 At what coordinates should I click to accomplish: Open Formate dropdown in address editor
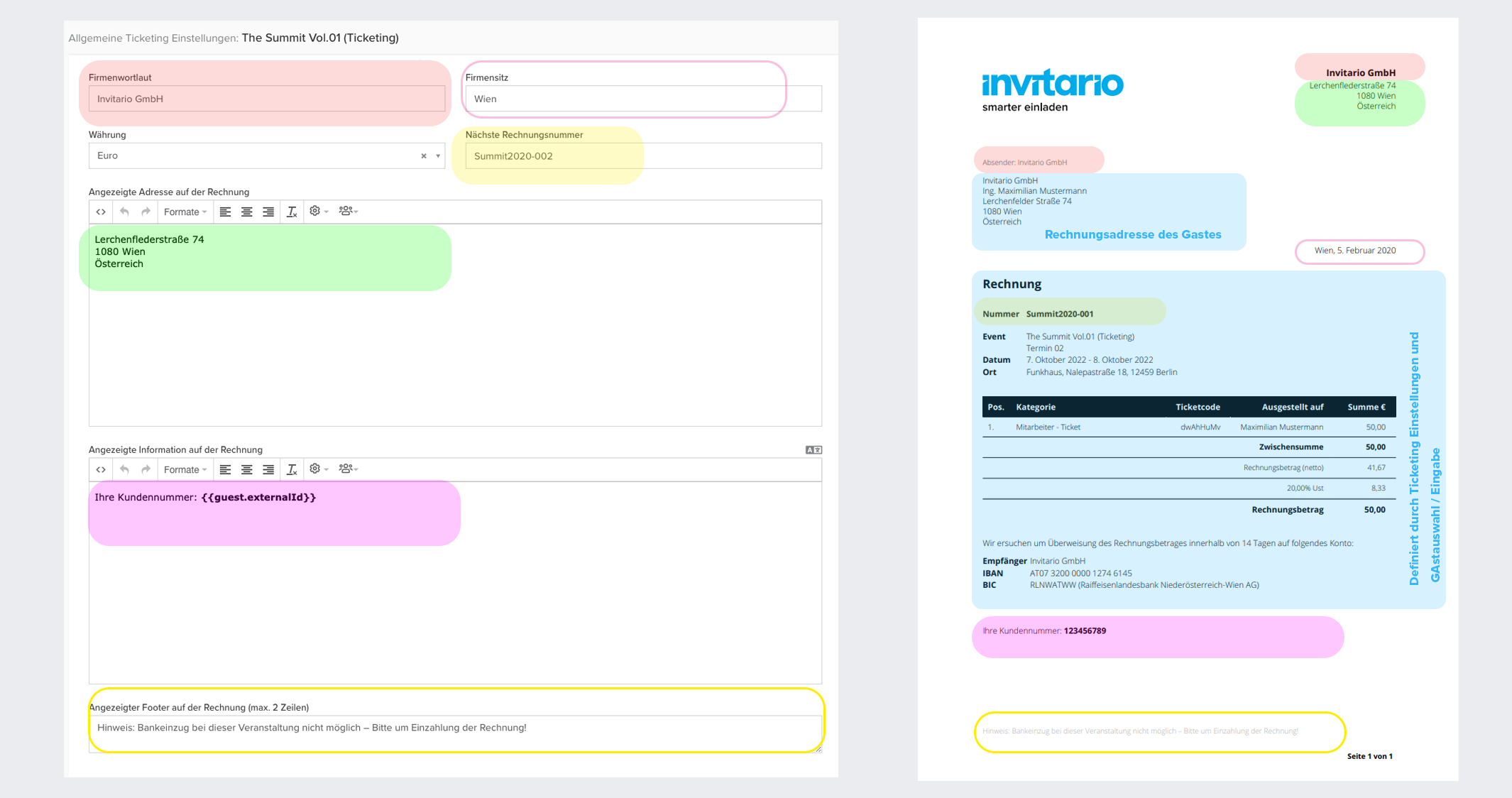click(185, 212)
